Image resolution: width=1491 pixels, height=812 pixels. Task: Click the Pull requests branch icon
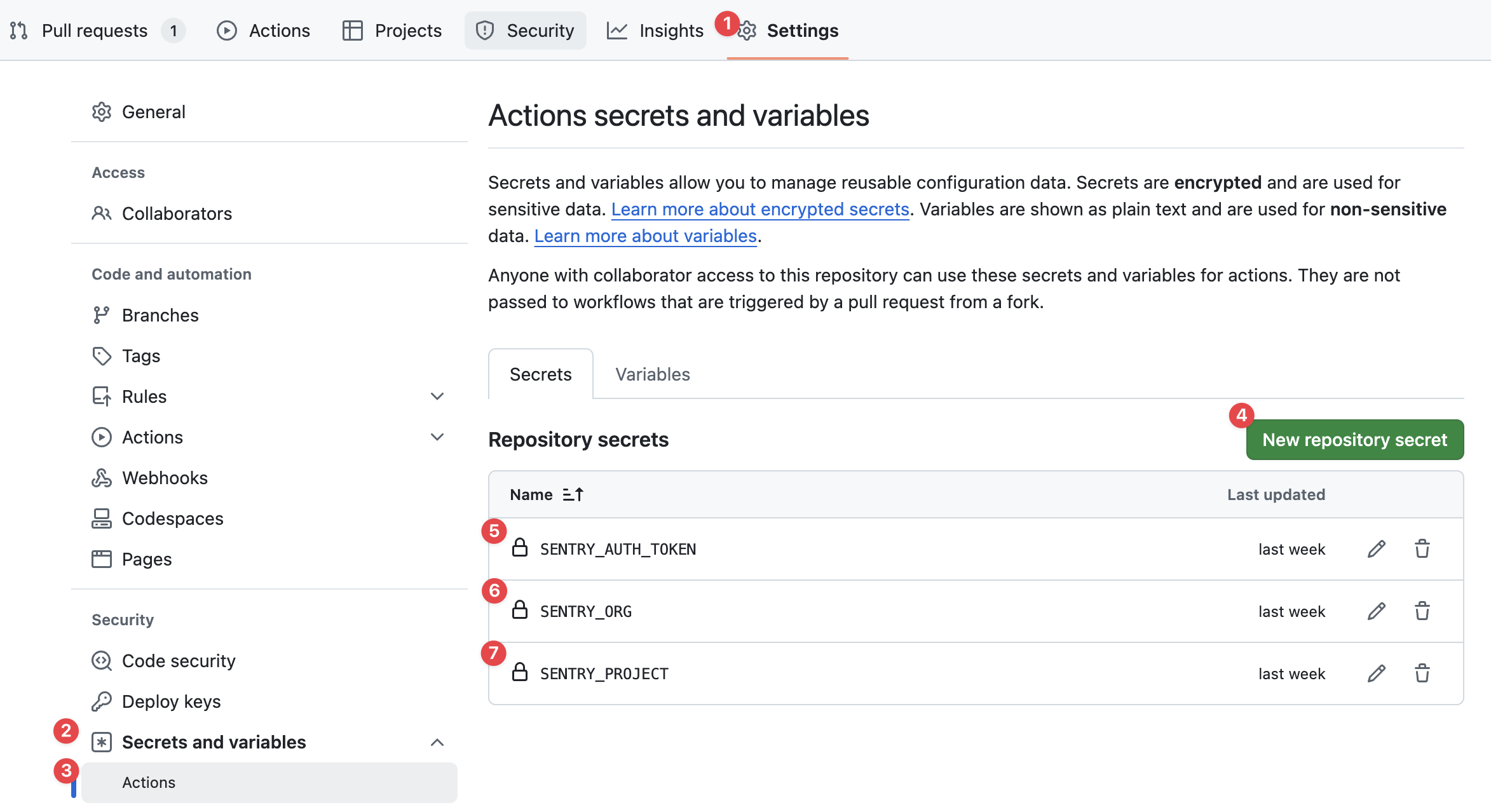(18, 30)
